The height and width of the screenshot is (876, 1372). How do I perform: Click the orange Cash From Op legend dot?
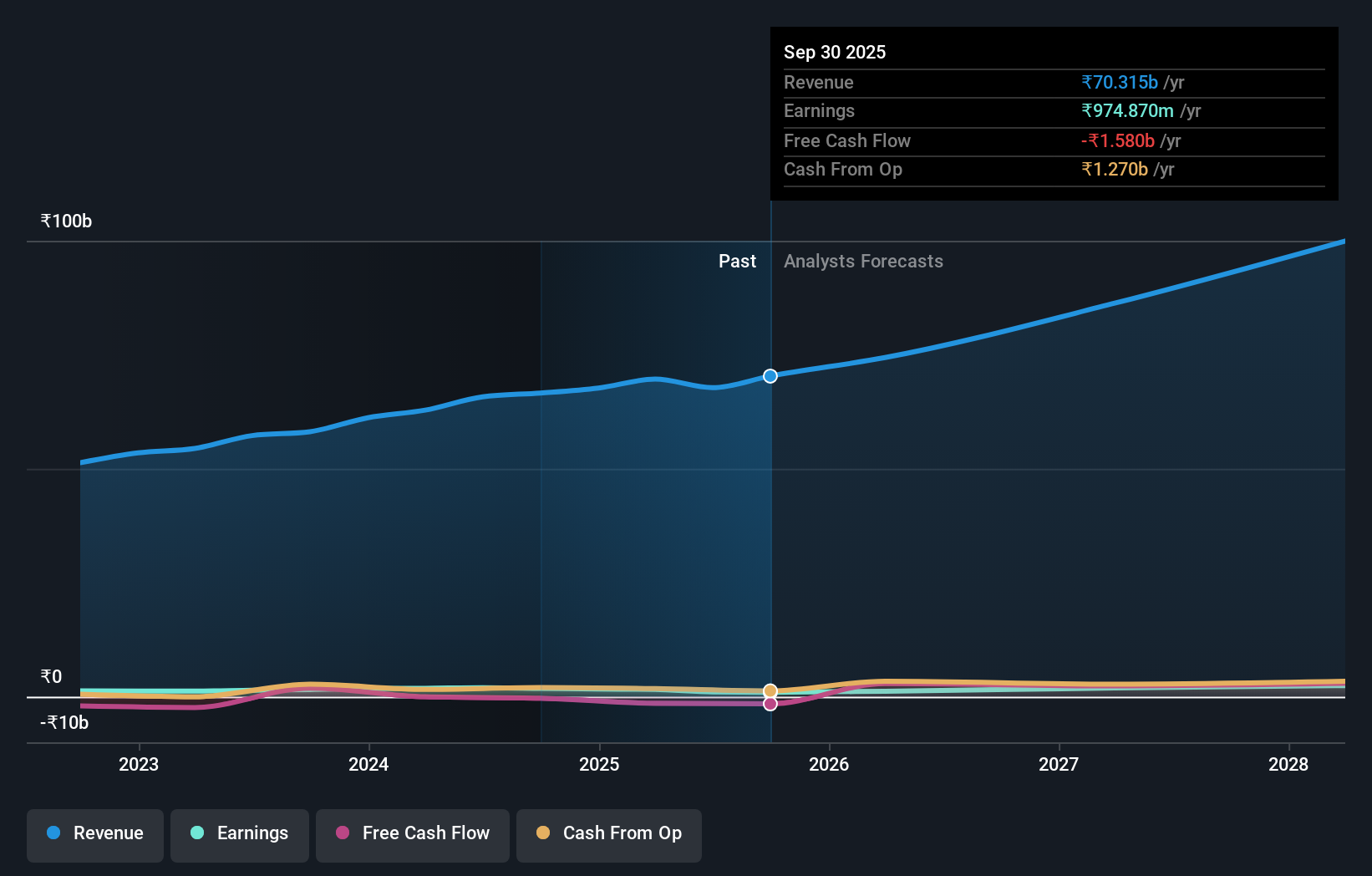(544, 833)
